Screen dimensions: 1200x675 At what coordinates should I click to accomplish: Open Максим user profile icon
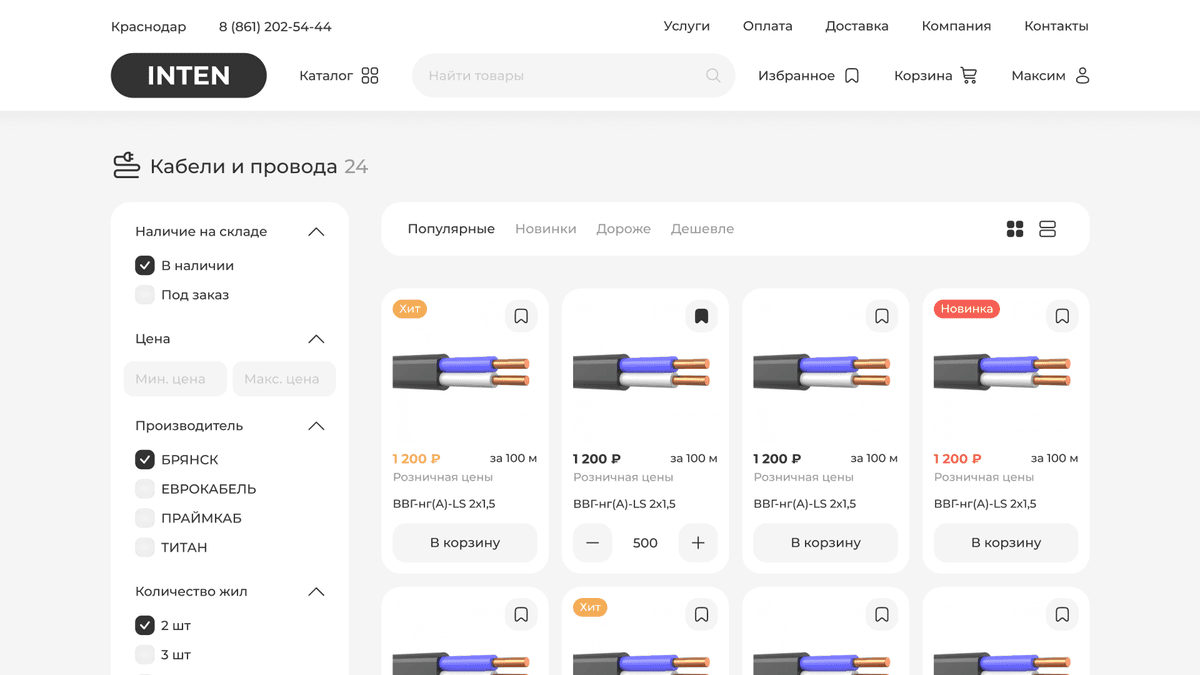tap(1082, 76)
